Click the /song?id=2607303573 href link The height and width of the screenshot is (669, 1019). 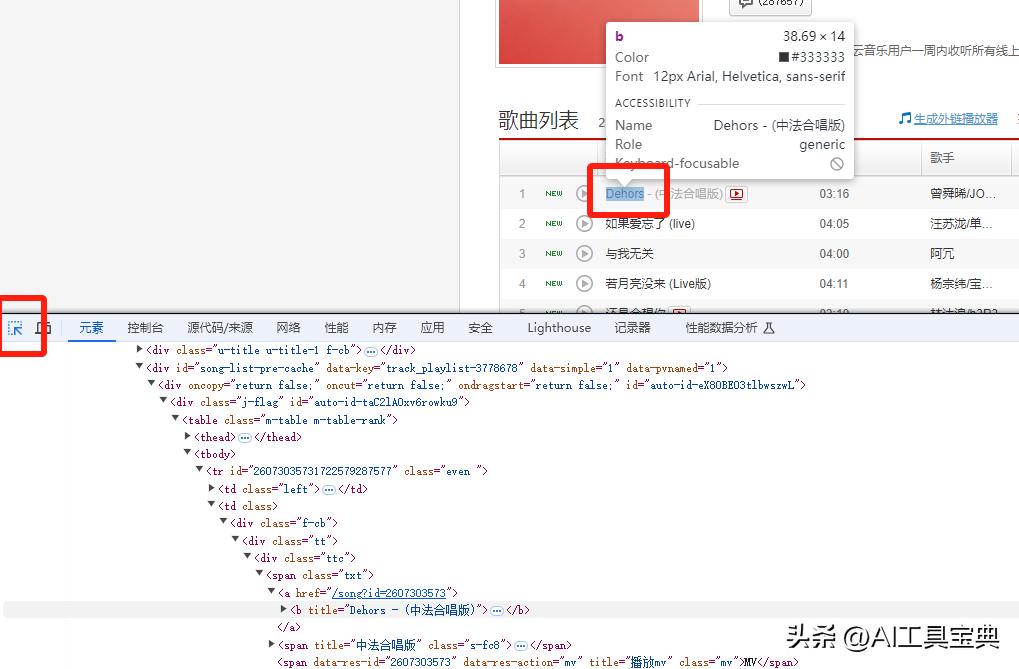389,593
